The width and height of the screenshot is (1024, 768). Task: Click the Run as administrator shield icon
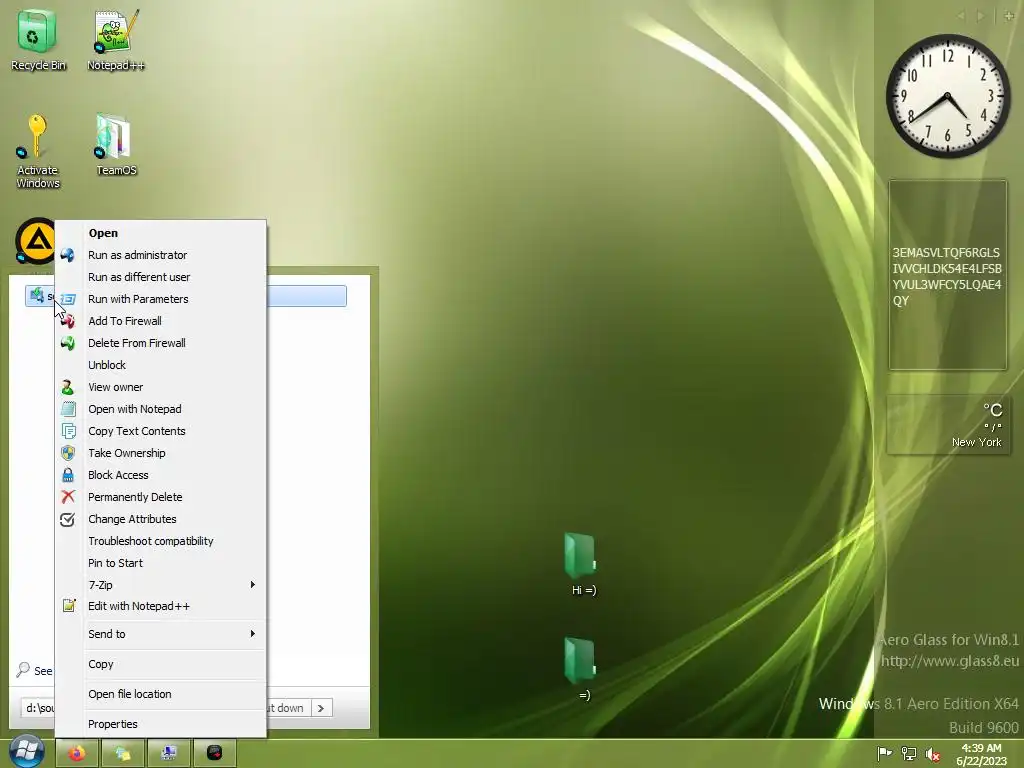click(x=67, y=255)
